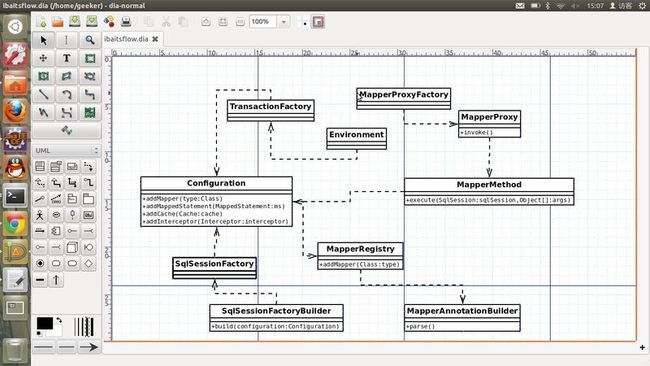Click the Copy toolbar icon
Image resolution: width=650 pixels, height=366 pixels.
[x=149, y=22]
